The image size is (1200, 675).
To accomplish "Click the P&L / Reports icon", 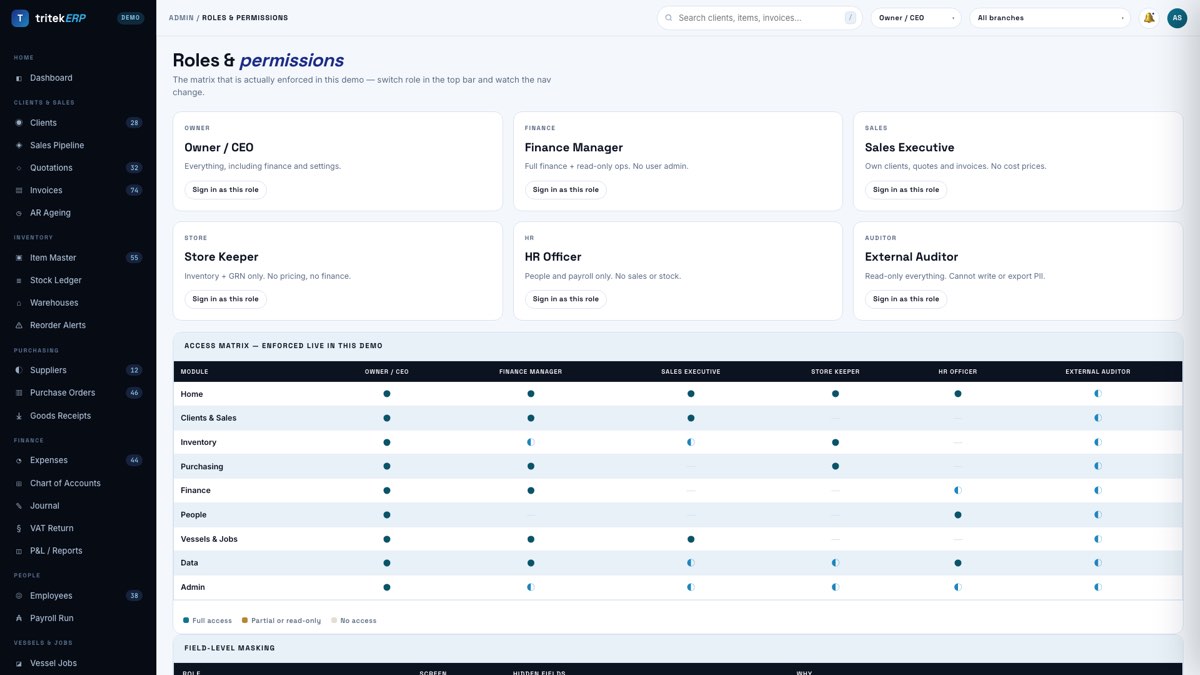I will coord(19,551).
